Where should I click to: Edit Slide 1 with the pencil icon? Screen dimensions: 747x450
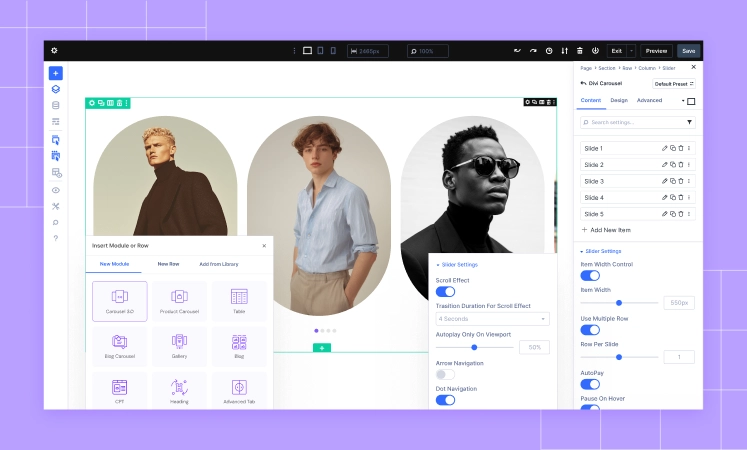pos(665,148)
